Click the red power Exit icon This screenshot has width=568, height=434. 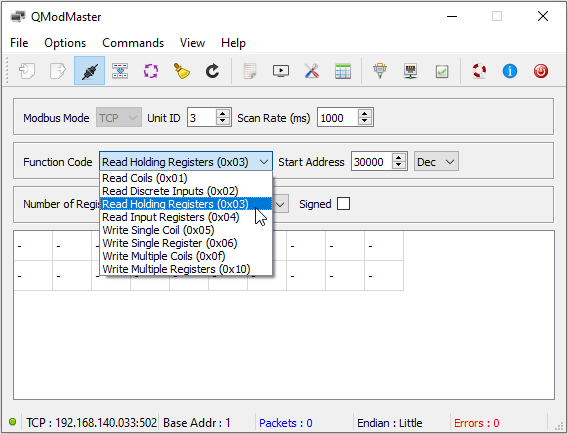(x=541, y=71)
